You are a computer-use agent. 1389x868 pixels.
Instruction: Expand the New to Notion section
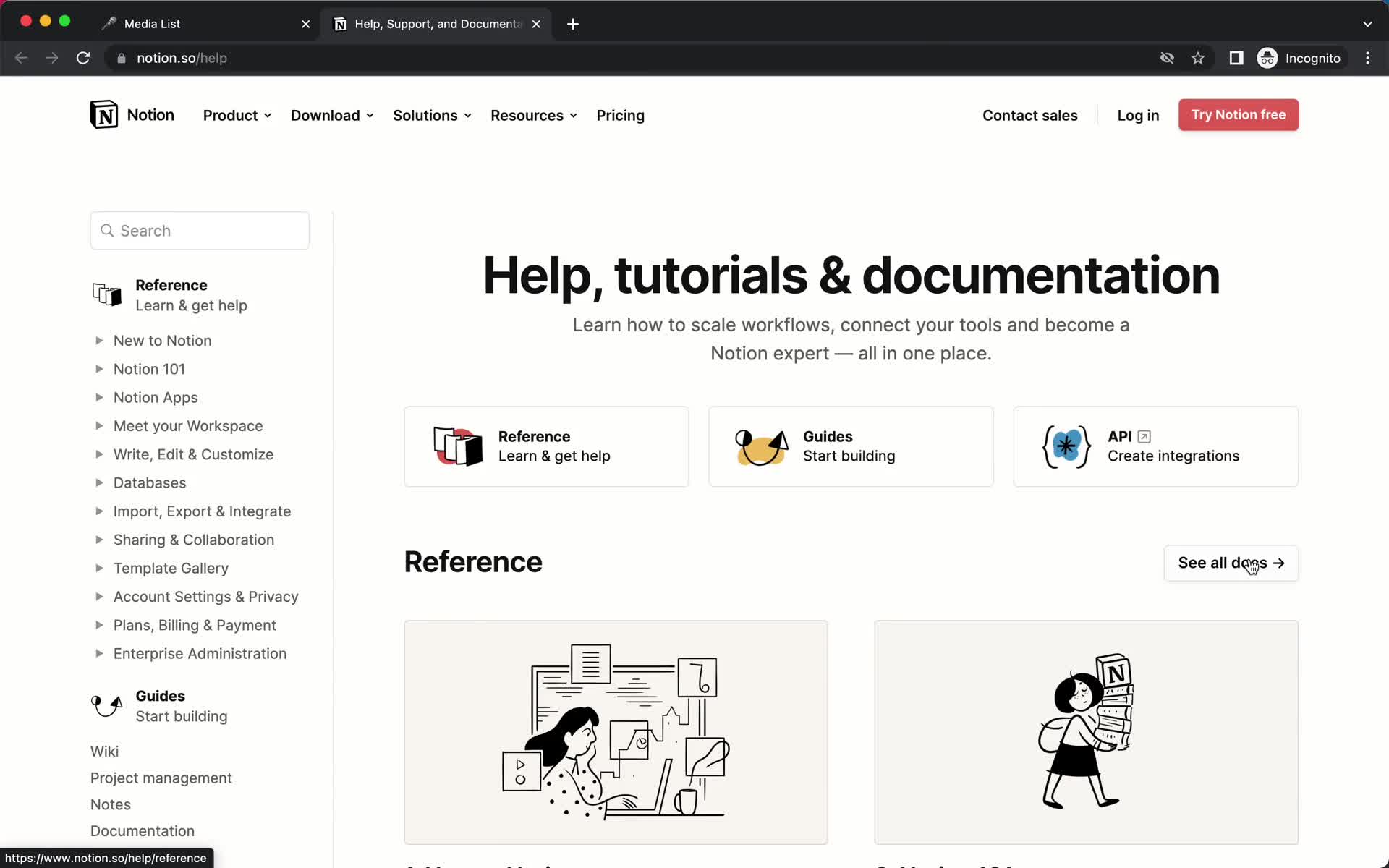pyautogui.click(x=99, y=340)
